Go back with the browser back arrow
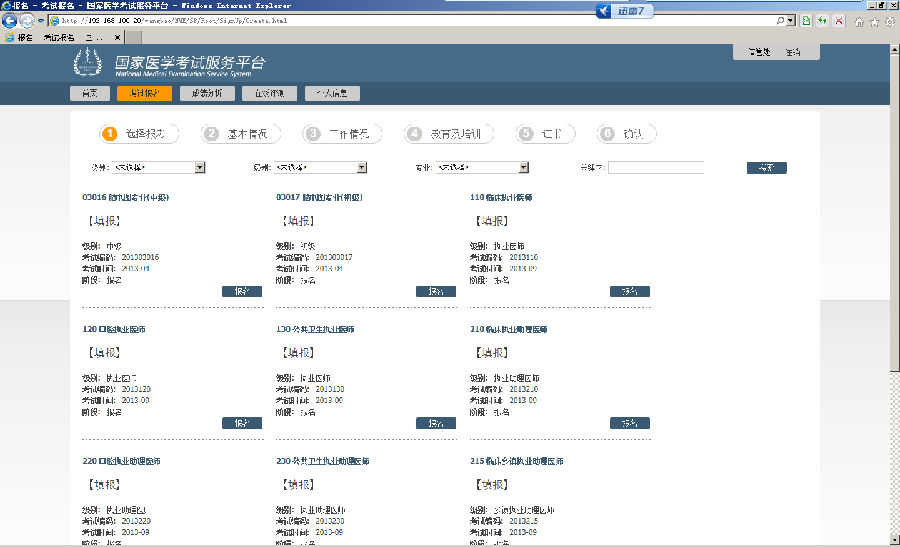This screenshot has width=900, height=547. pyautogui.click(x=9, y=21)
